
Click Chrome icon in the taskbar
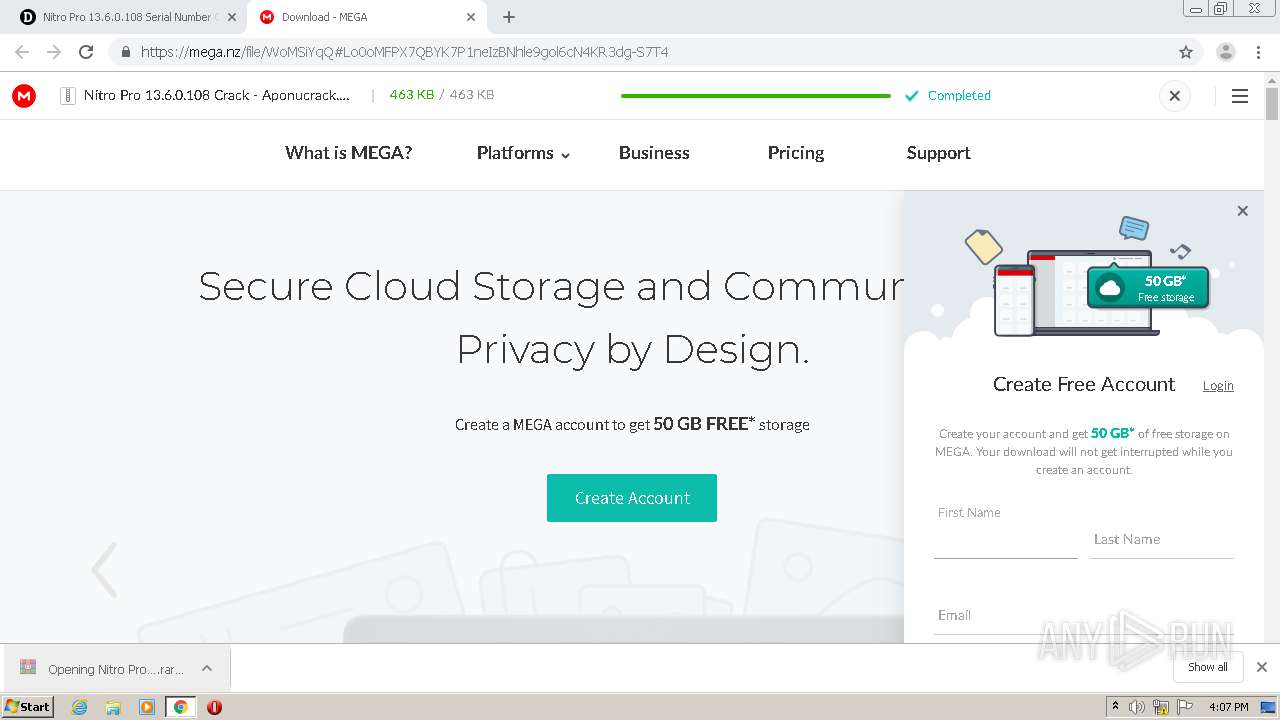coord(180,707)
